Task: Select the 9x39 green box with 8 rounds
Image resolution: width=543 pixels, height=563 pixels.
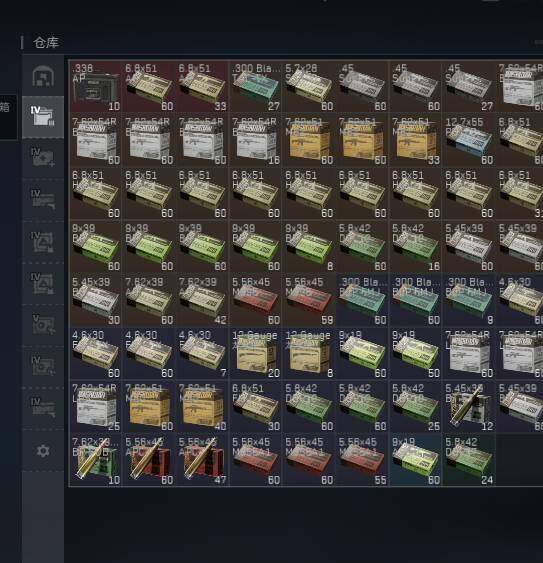Action: 309,247
